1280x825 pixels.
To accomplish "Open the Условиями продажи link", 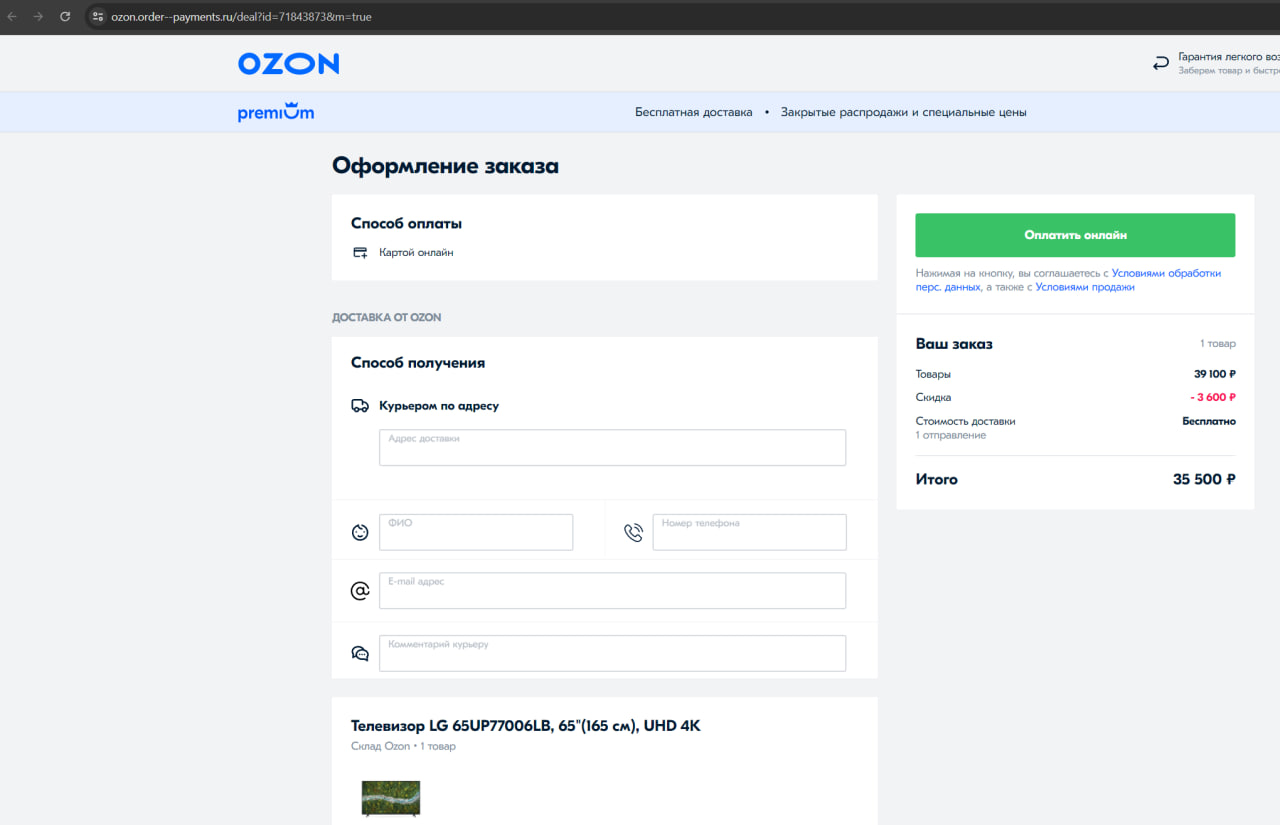I will [x=1085, y=287].
